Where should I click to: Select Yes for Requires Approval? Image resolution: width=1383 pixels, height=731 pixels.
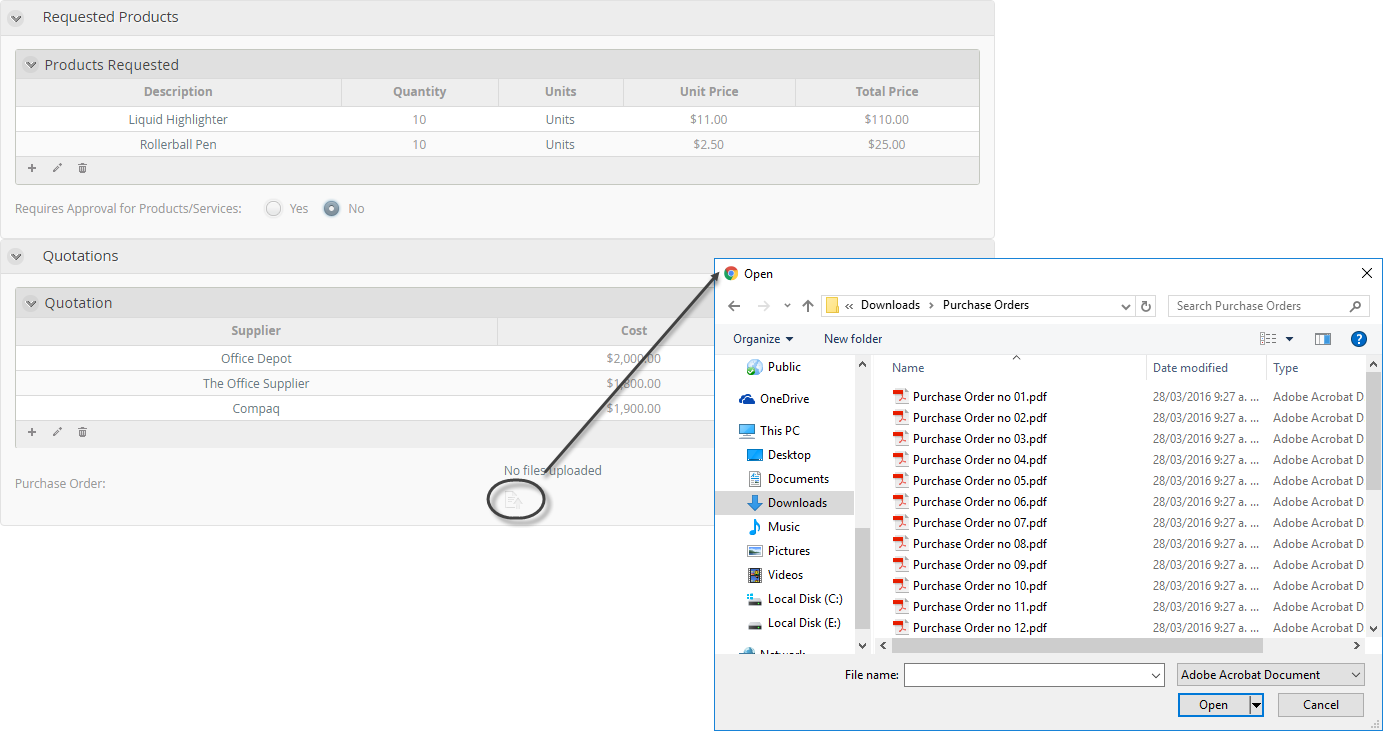point(273,209)
